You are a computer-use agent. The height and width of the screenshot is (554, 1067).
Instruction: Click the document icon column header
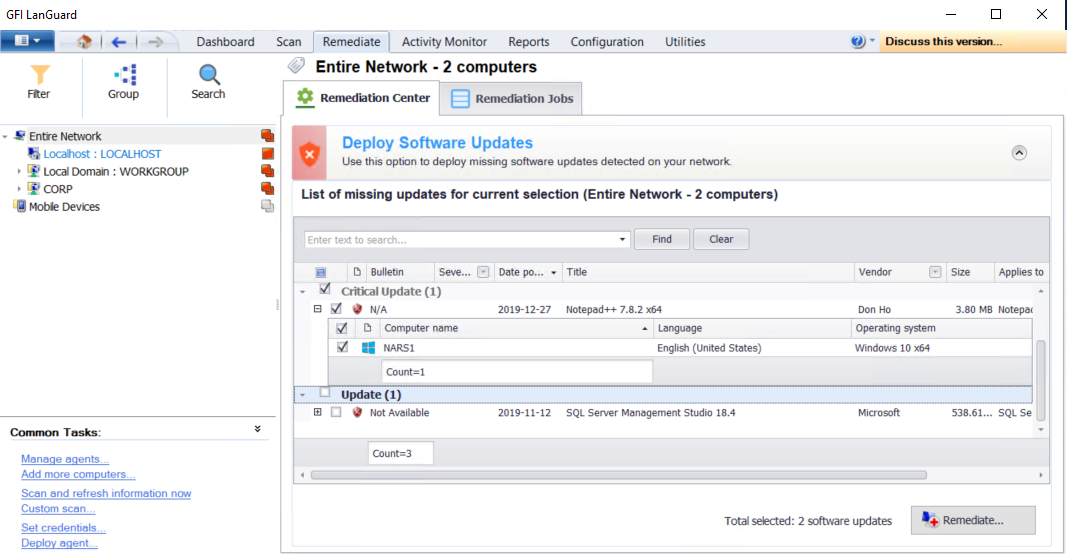(x=357, y=272)
